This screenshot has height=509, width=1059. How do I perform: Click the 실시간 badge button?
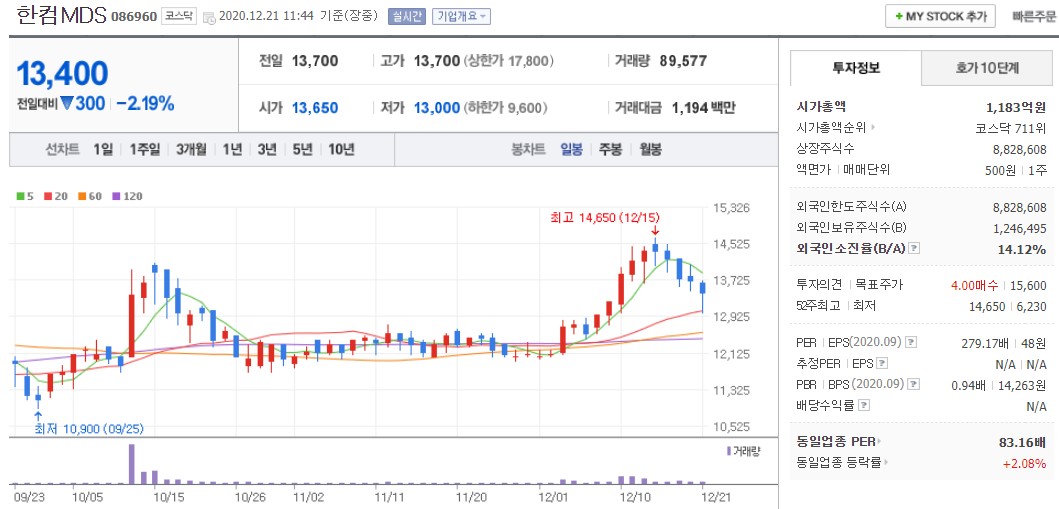pos(406,17)
